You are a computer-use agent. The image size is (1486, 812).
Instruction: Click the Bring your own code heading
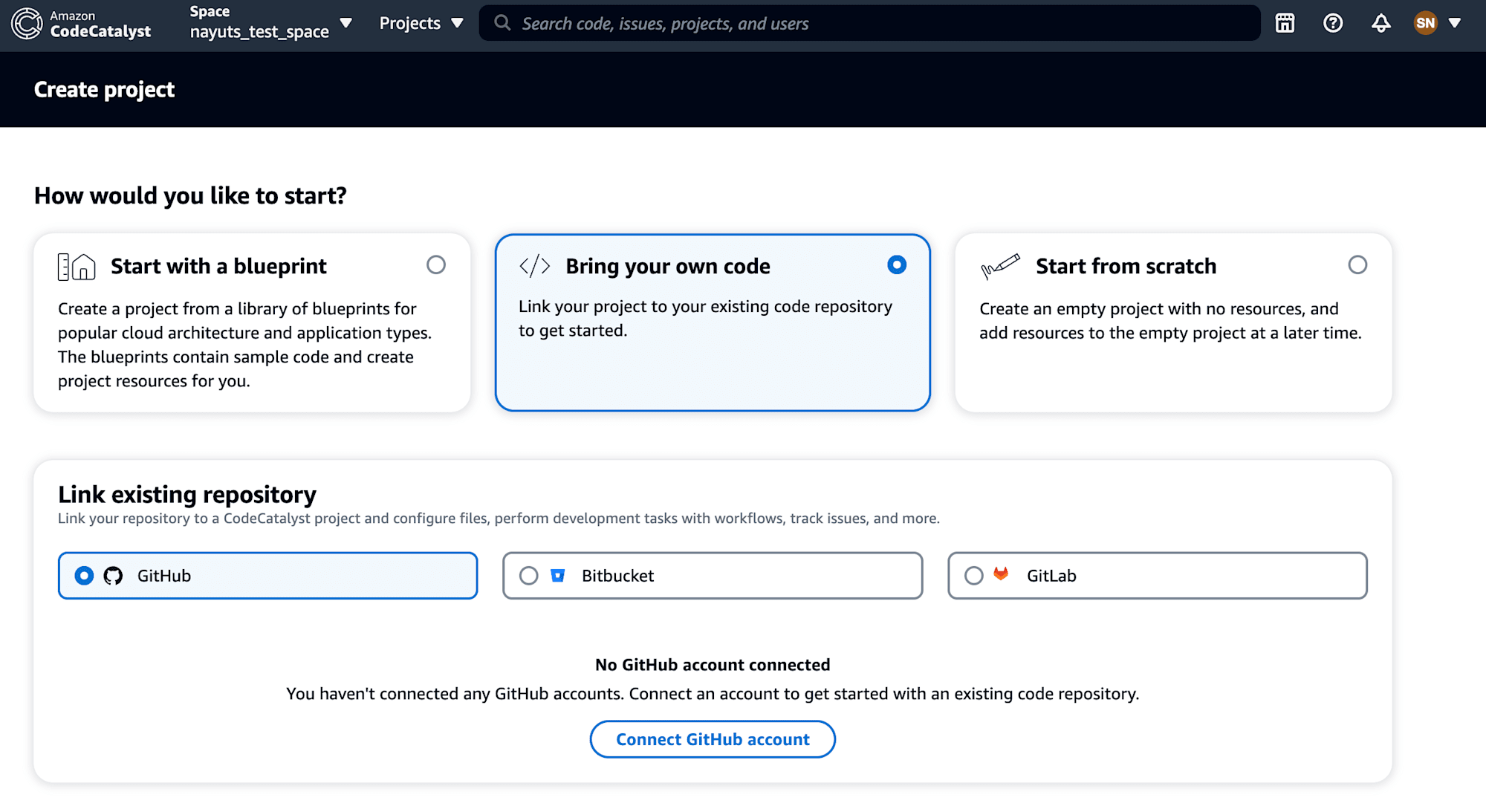coord(668,266)
